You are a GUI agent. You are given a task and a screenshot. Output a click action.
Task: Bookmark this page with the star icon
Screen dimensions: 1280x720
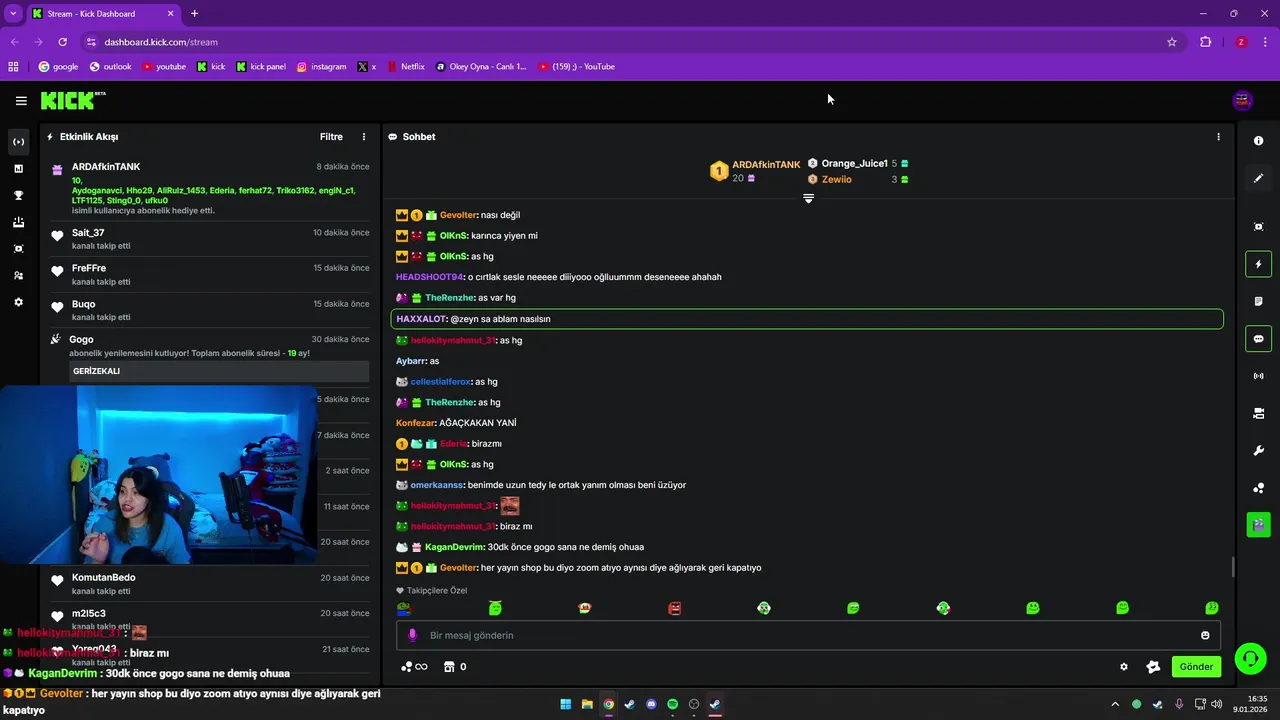click(x=1172, y=42)
